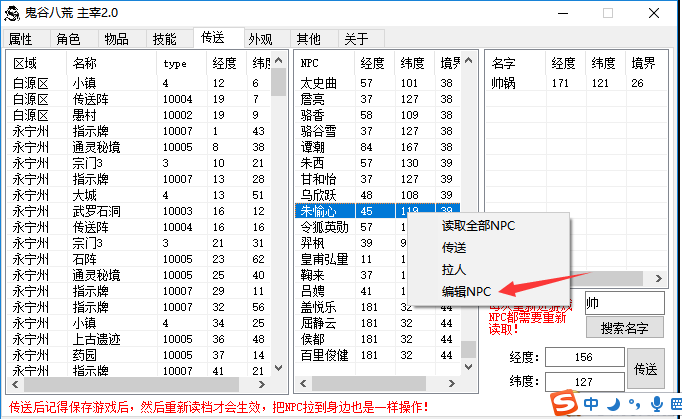682x419 pixels.
Task: Select NPC 百里俊健 in the list
Action: click(378, 355)
